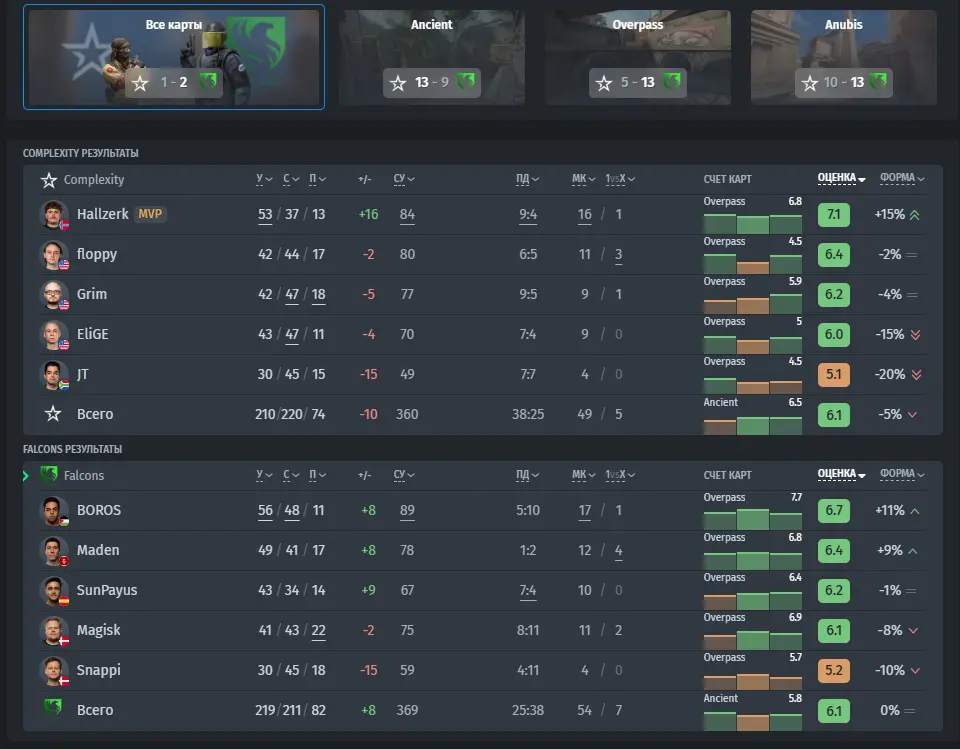Sort Complexity table by СУ column
This screenshot has width=960, height=749.
tap(404, 179)
